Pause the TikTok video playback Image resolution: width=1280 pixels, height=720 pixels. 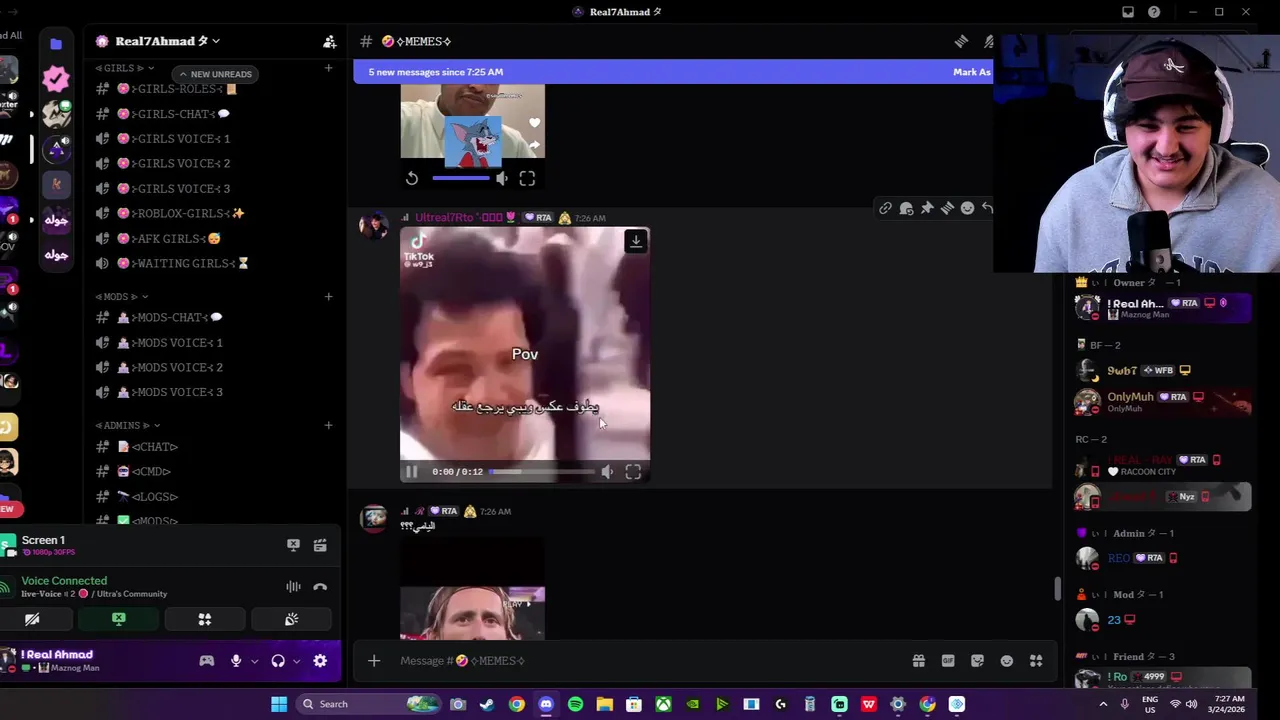411,472
